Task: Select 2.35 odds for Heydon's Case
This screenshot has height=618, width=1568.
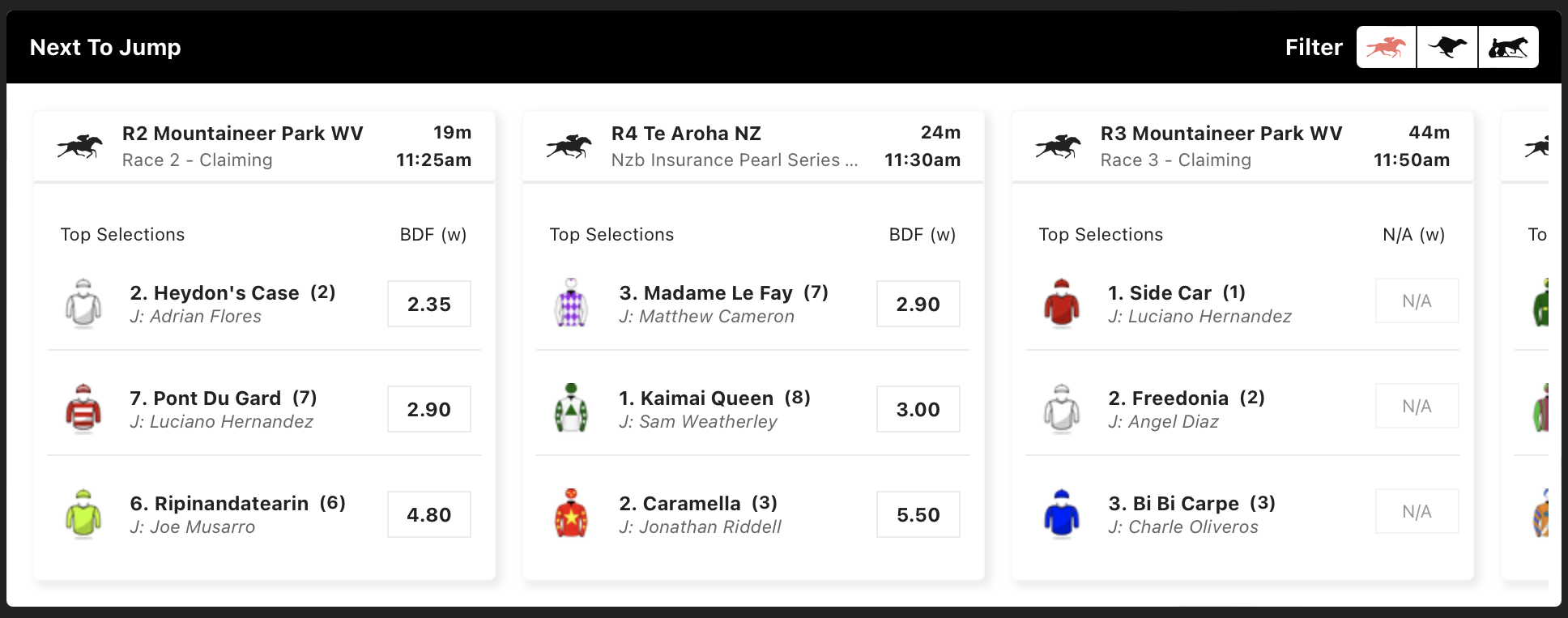Action: (x=429, y=304)
